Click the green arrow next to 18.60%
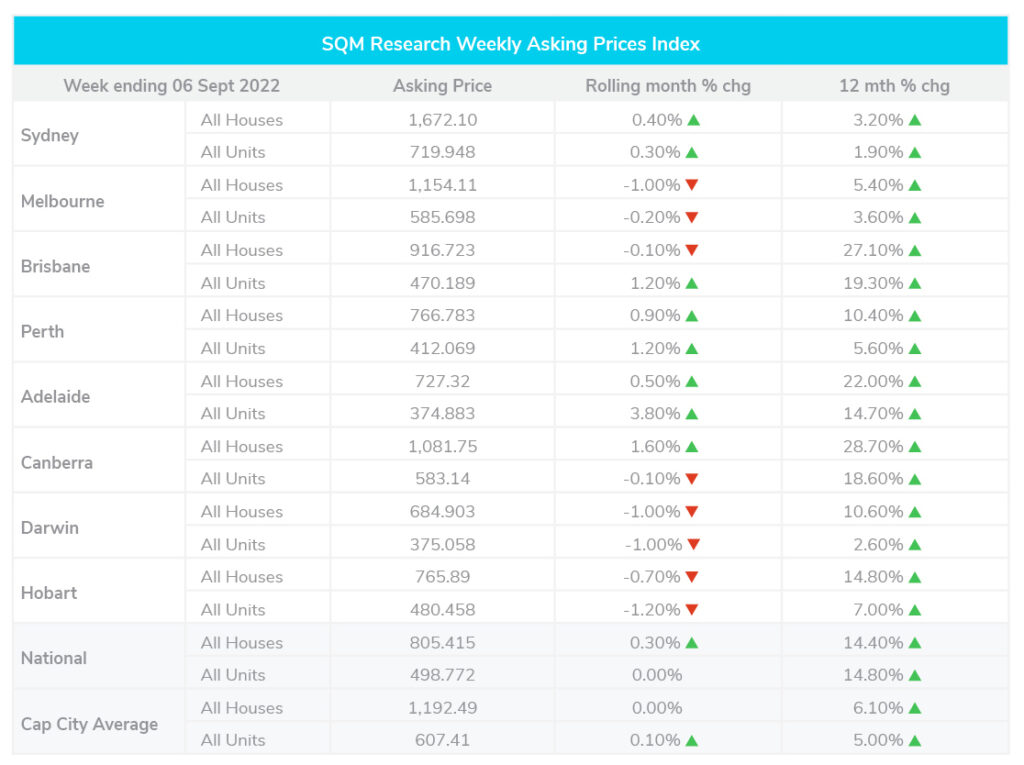Image resolution: width=1024 pixels, height=765 pixels. pyautogui.click(x=914, y=479)
